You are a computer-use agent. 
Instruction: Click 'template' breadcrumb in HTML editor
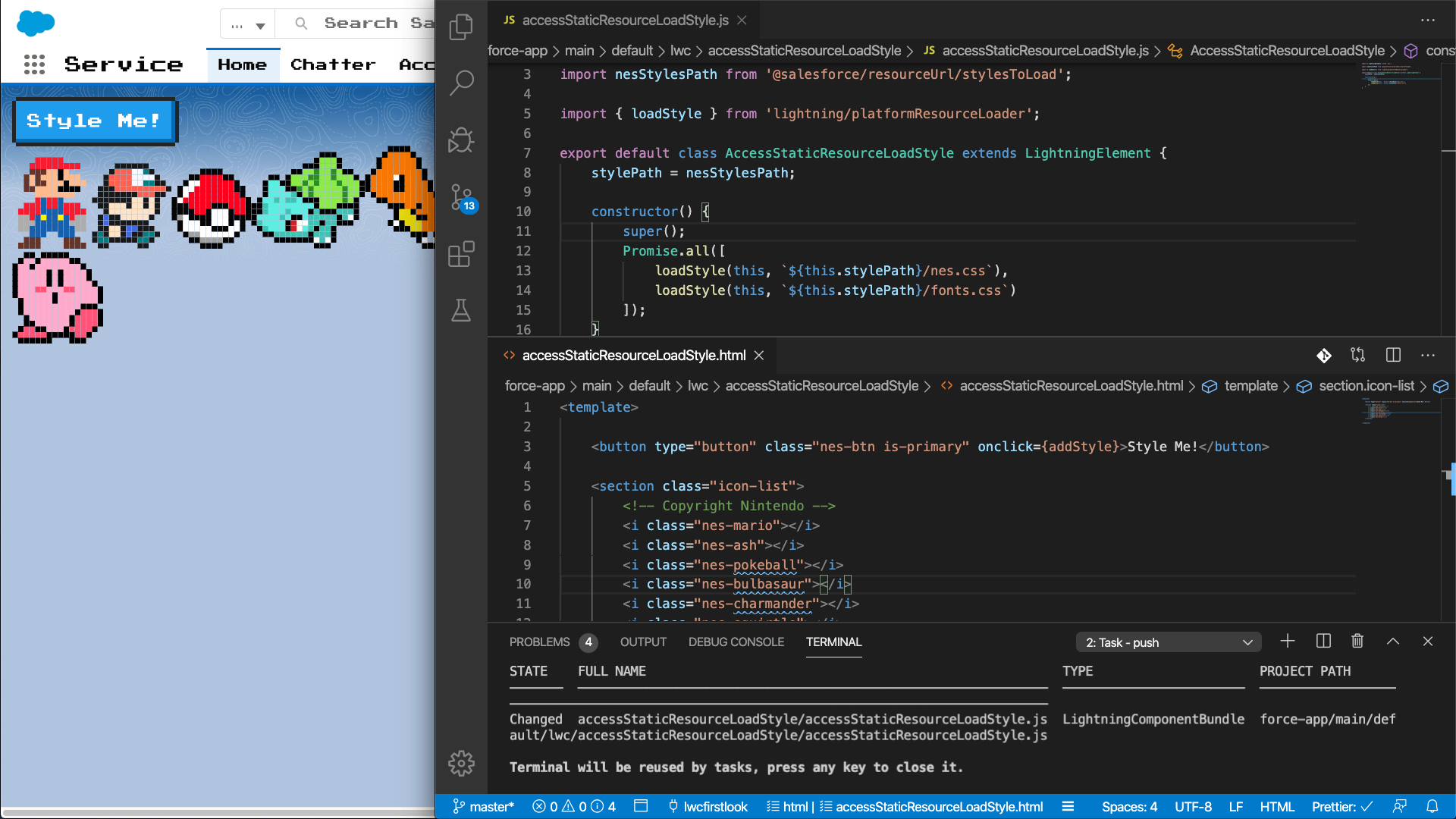pyautogui.click(x=1250, y=386)
